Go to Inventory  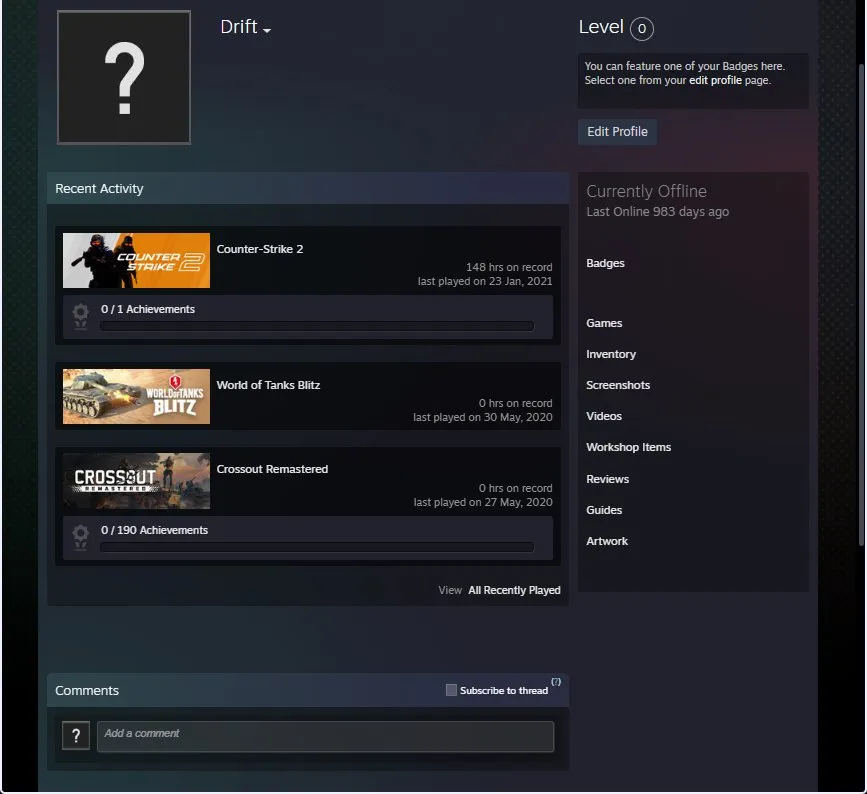pyautogui.click(x=610, y=354)
